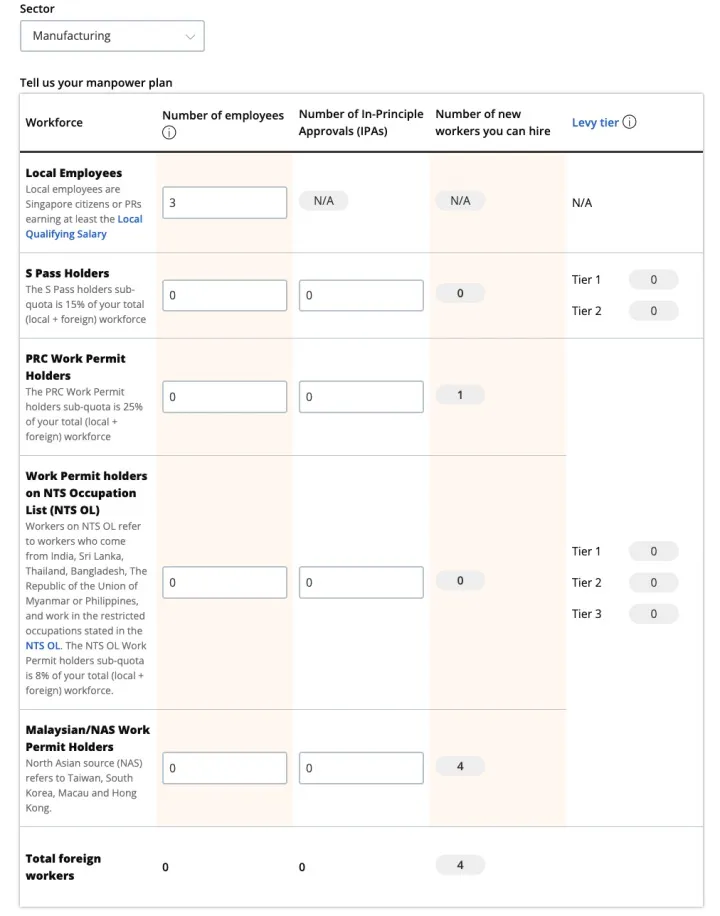
Task: Open the NTS OL link
Action: (x=43, y=646)
